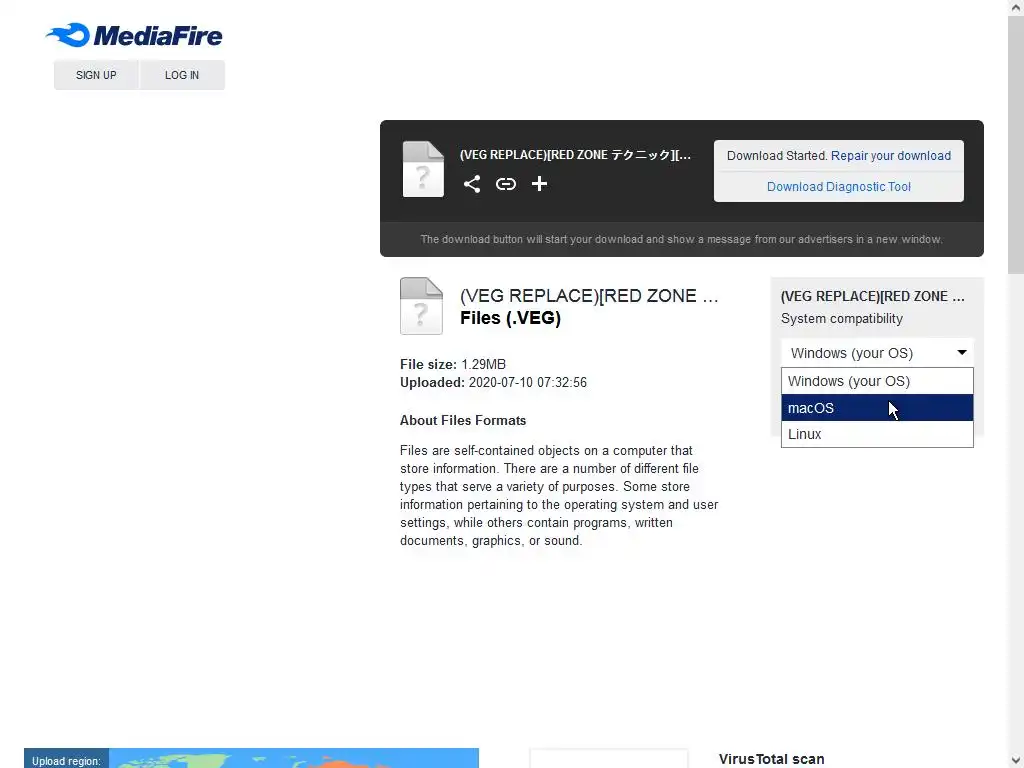Select macOS from the list
This screenshot has width=1024, height=768.
pos(877,408)
